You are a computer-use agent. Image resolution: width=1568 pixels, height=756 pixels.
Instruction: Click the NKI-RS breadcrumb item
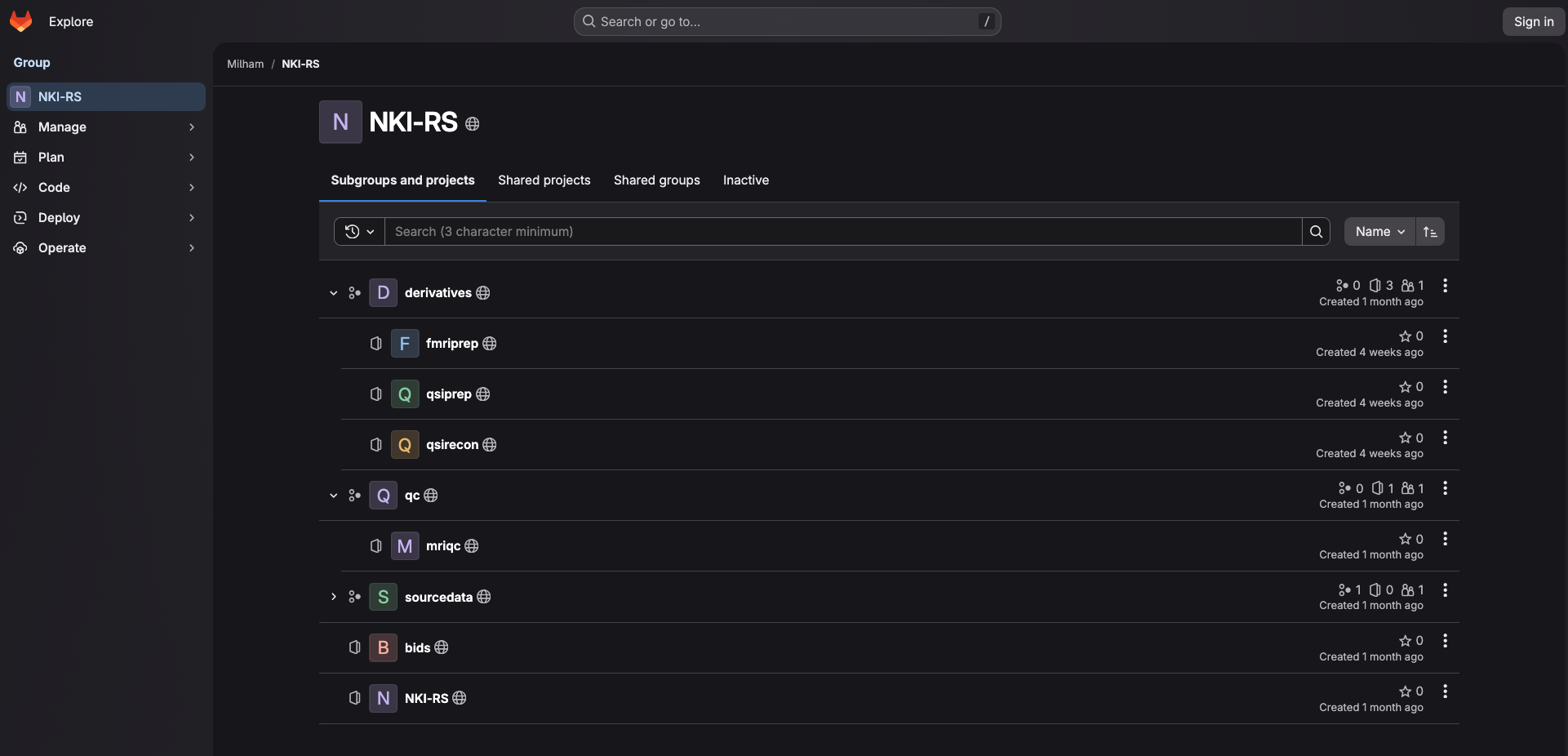(x=300, y=64)
